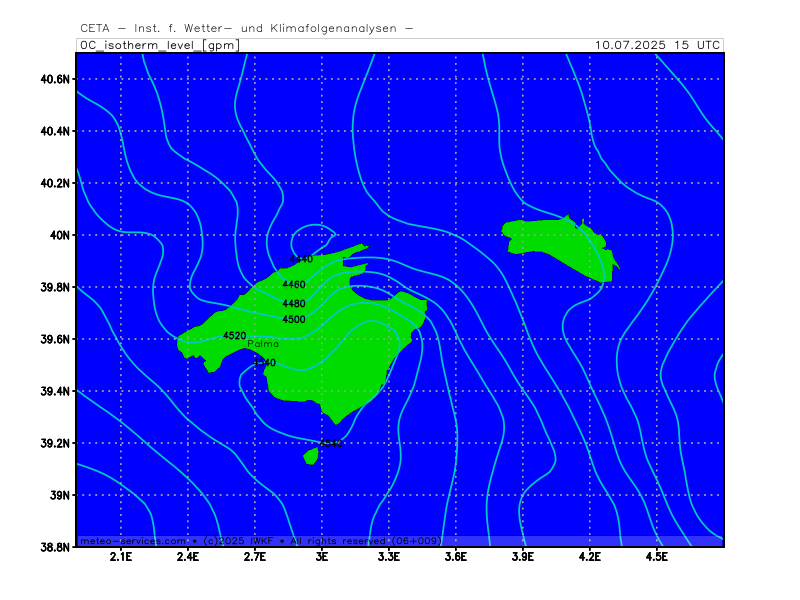Click the 3E longitude label
The image size is (800, 600).
click(322, 557)
